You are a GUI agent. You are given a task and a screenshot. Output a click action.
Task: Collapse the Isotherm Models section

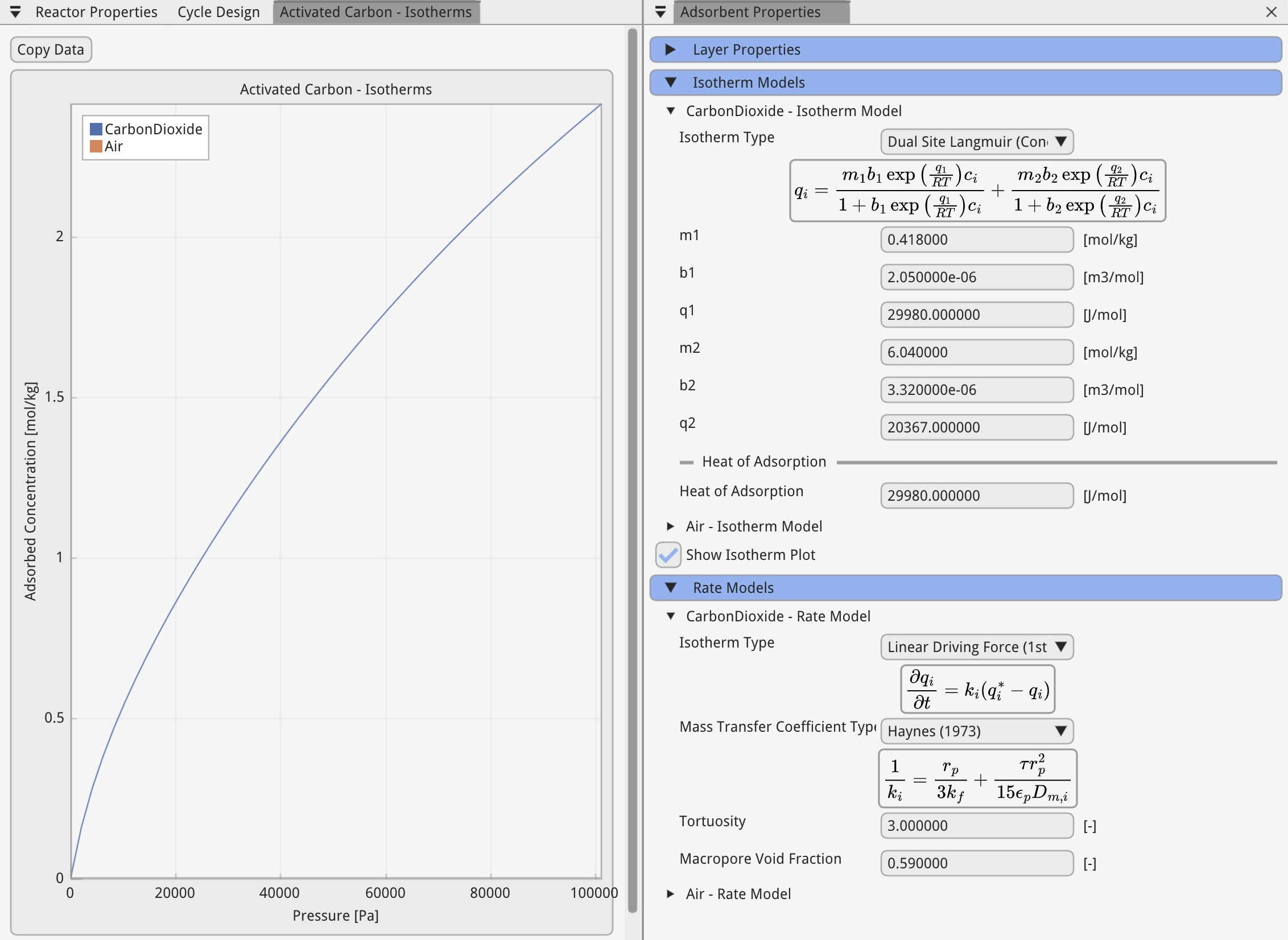671,83
